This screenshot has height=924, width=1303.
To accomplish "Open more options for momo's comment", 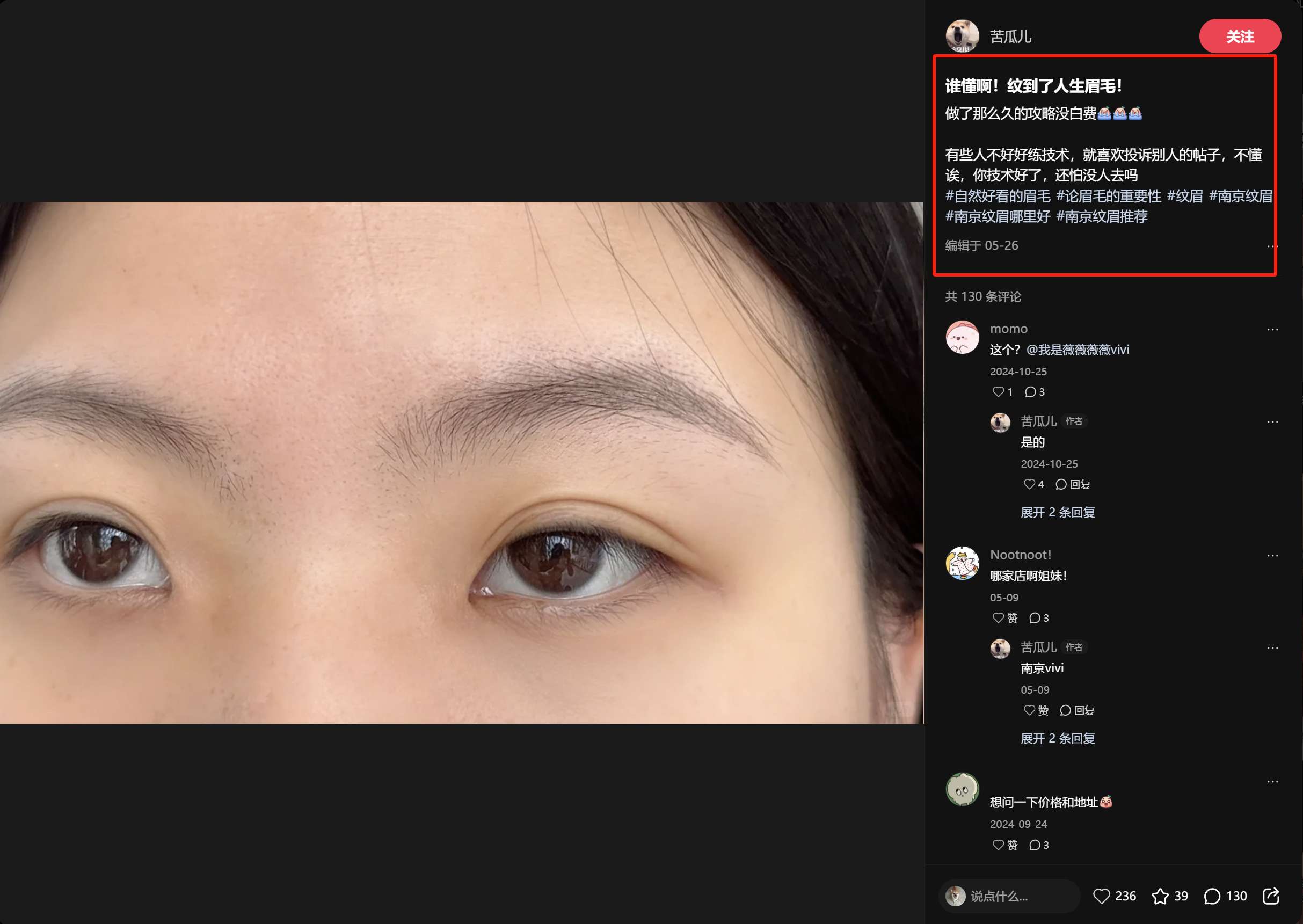I will click(1272, 330).
